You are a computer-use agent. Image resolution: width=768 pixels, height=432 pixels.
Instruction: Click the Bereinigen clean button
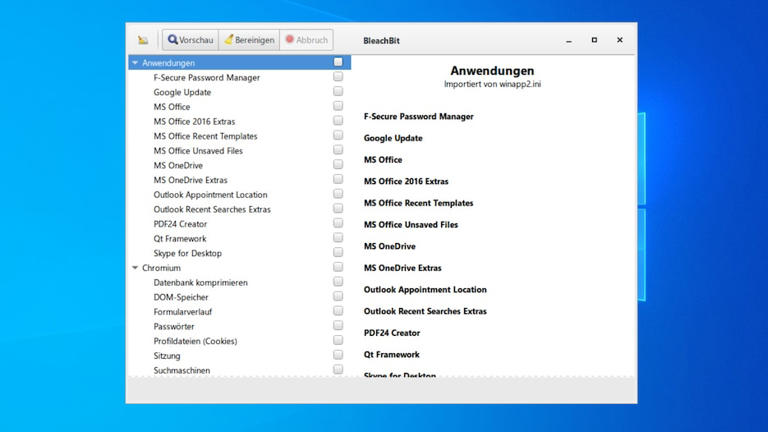[249, 40]
